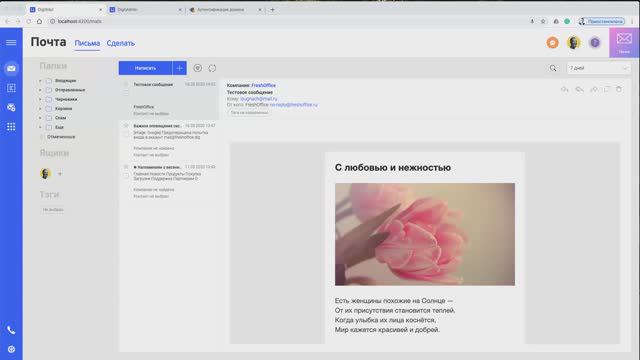640x360 pixels.
Task: Open the hamburger main menu
Action: 11,42
